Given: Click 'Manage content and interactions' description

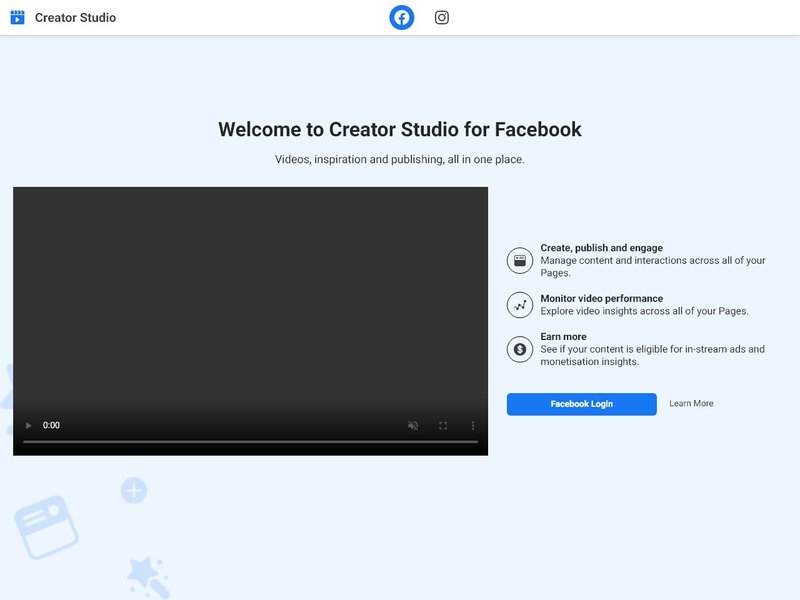Looking at the screenshot, I should coord(653,266).
